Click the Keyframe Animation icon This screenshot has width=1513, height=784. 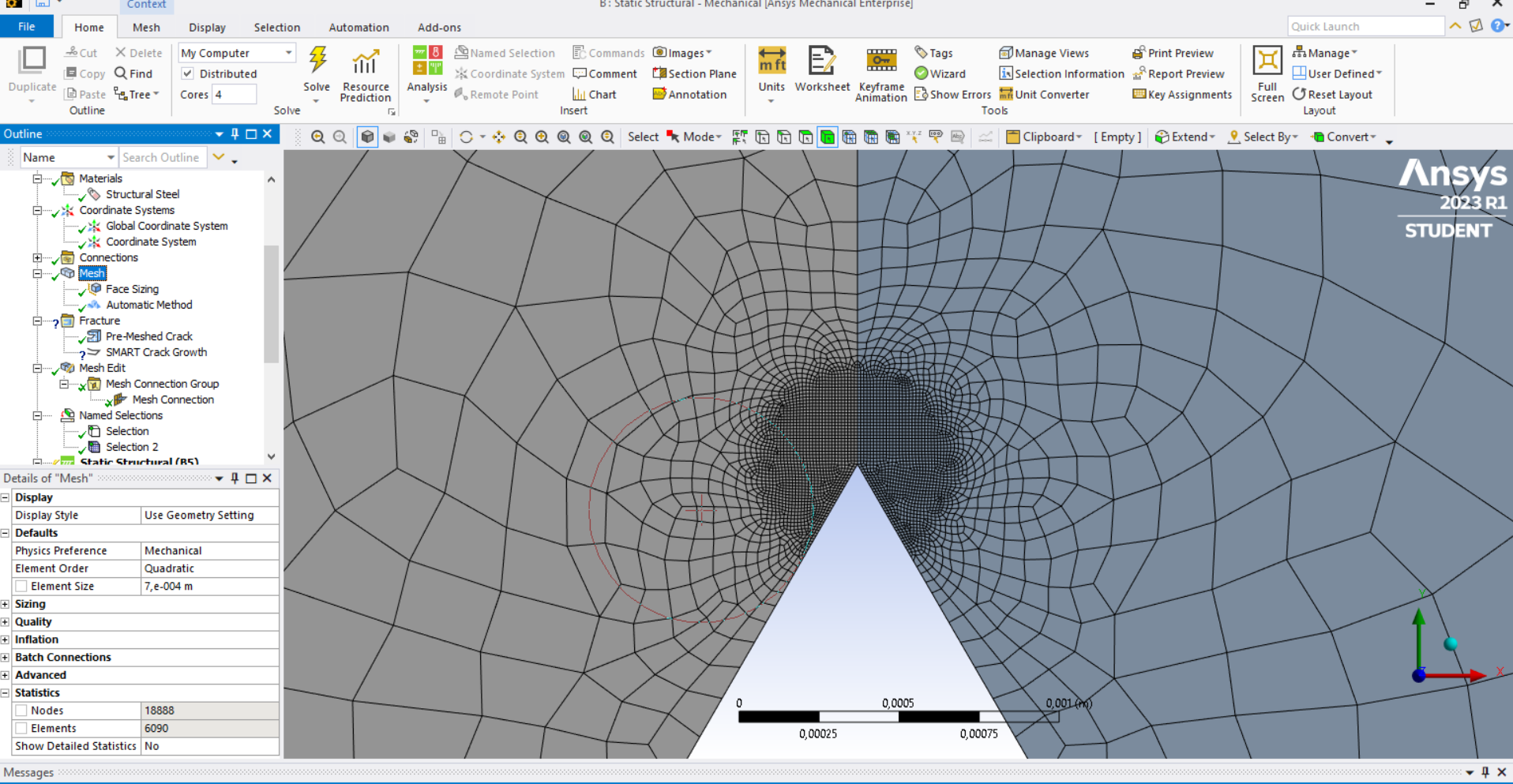tap(880, 62)
